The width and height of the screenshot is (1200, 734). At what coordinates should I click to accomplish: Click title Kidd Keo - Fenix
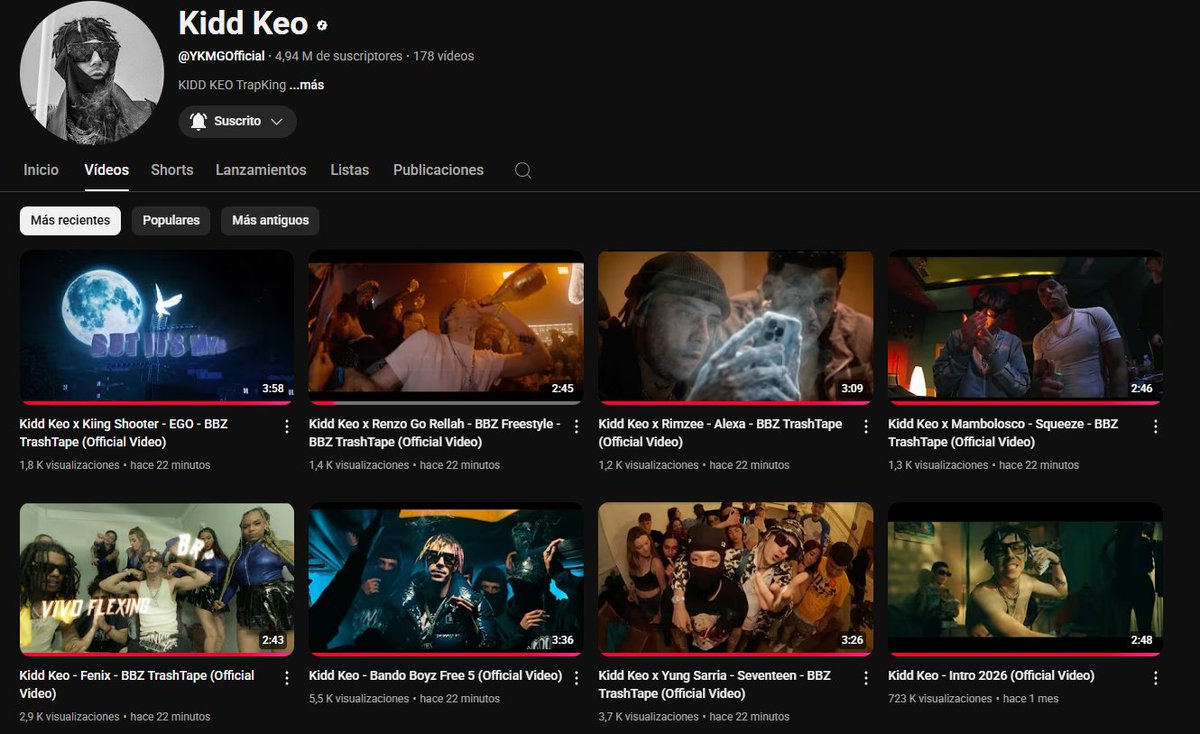(x=137, y=684)
